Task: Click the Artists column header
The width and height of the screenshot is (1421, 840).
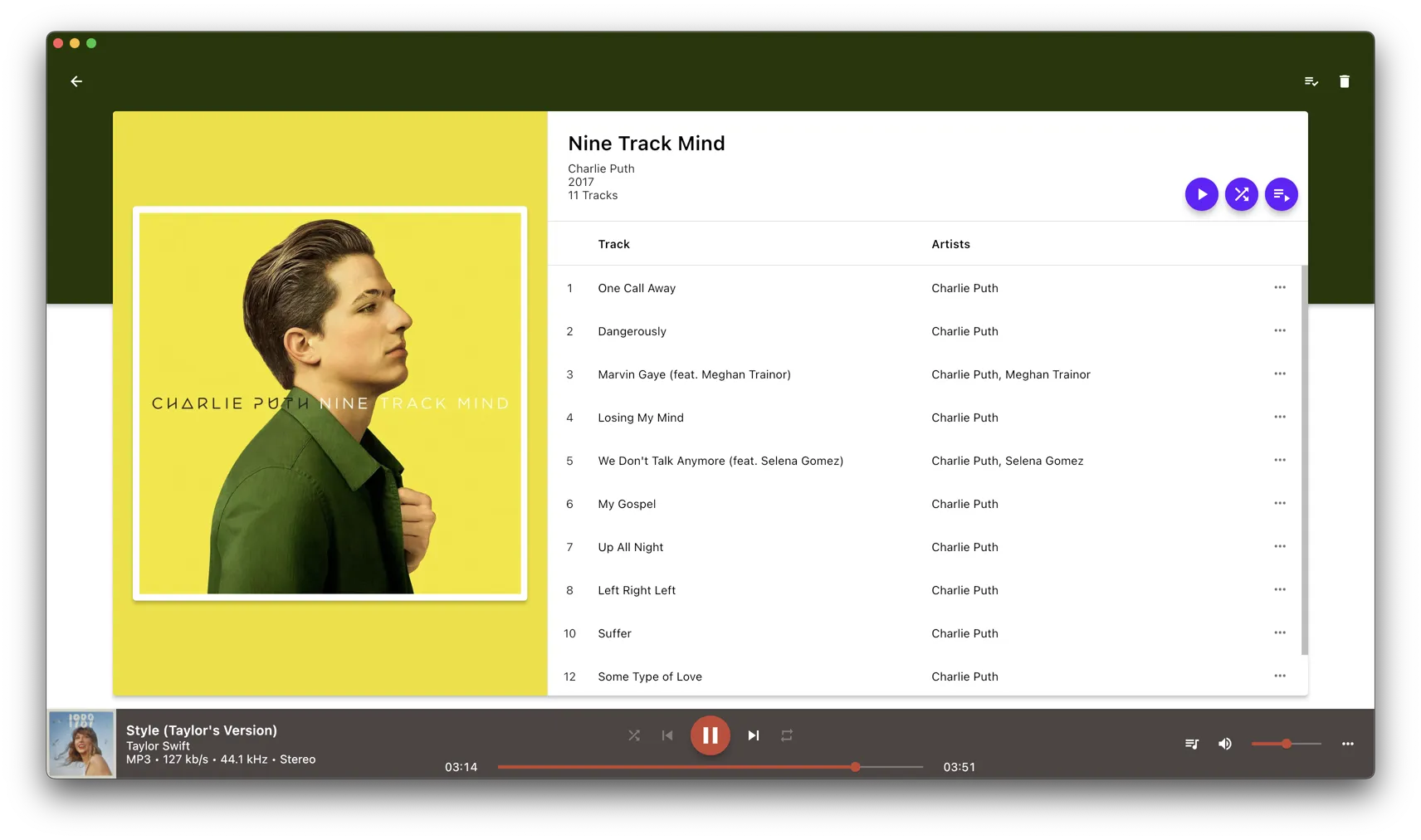Action: click(950, 244)
